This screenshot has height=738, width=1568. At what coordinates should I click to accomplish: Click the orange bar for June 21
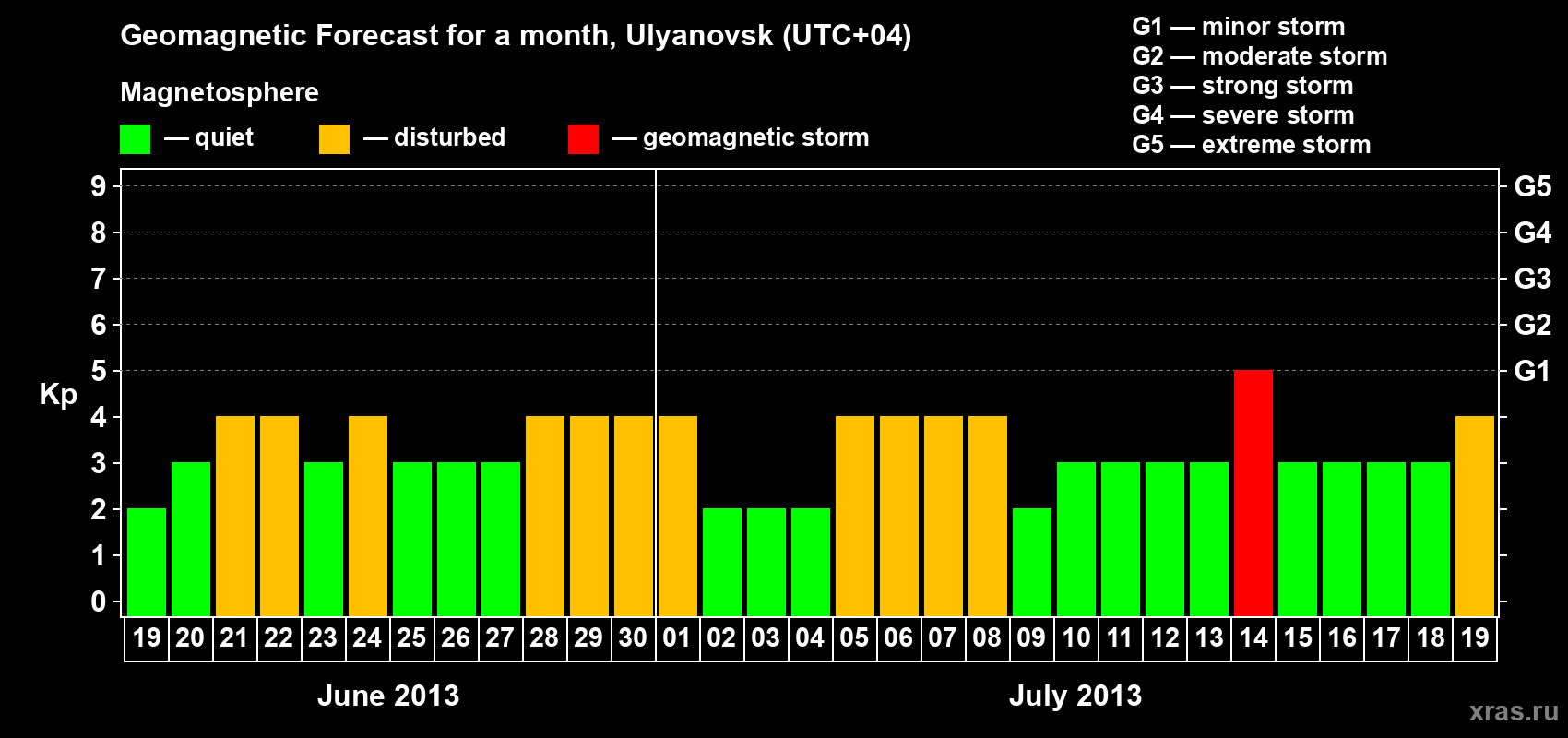(235, 516)
